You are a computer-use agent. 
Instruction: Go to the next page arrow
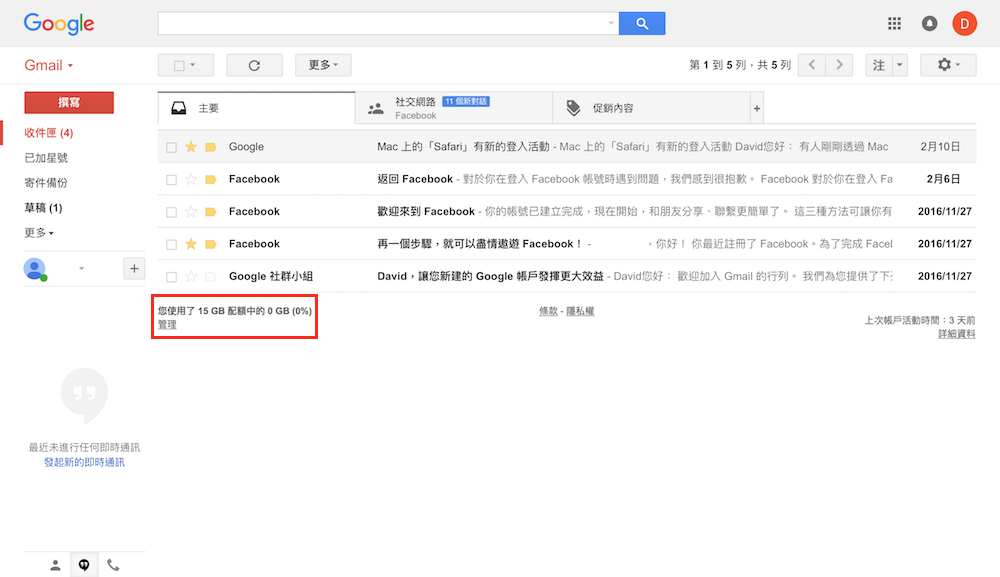tap(839, 65)
